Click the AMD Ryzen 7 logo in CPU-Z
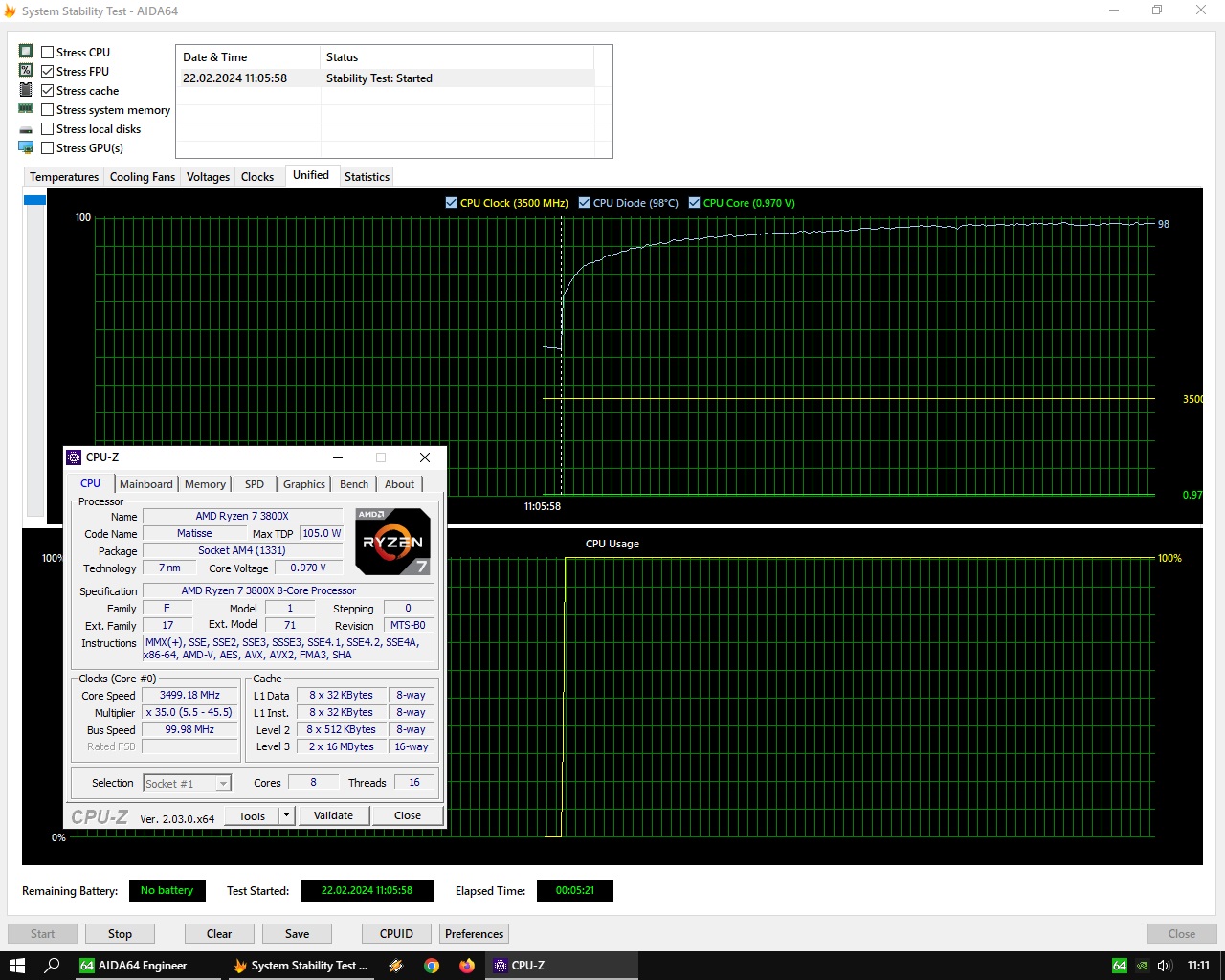 [x=392, y=542]
